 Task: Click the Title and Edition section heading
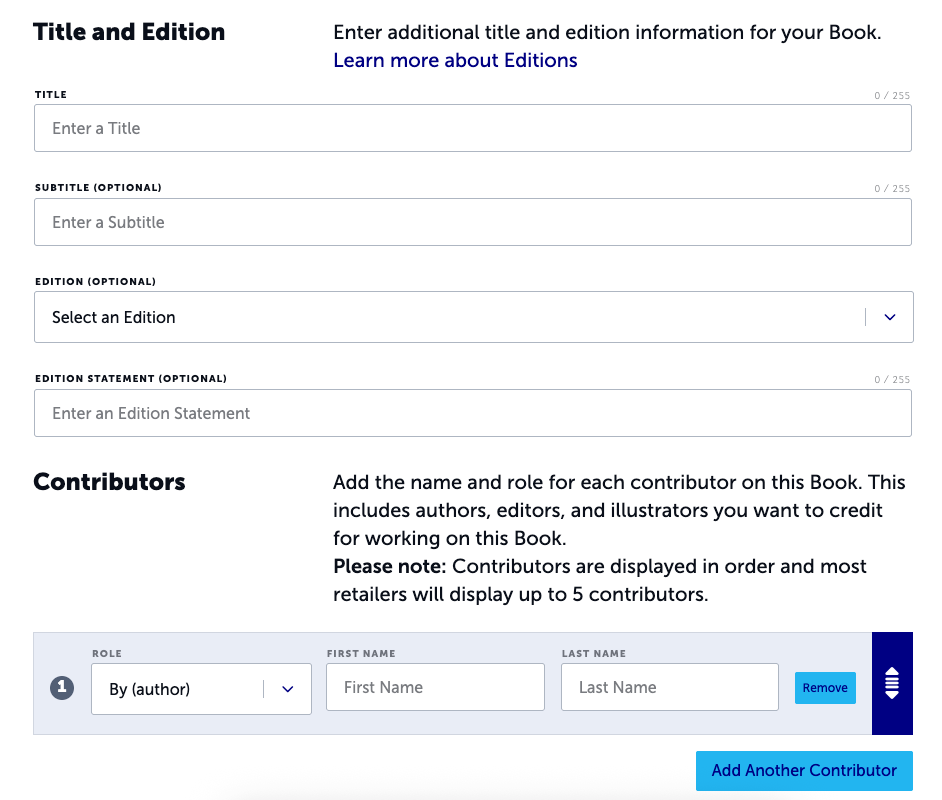coord(129,31)
